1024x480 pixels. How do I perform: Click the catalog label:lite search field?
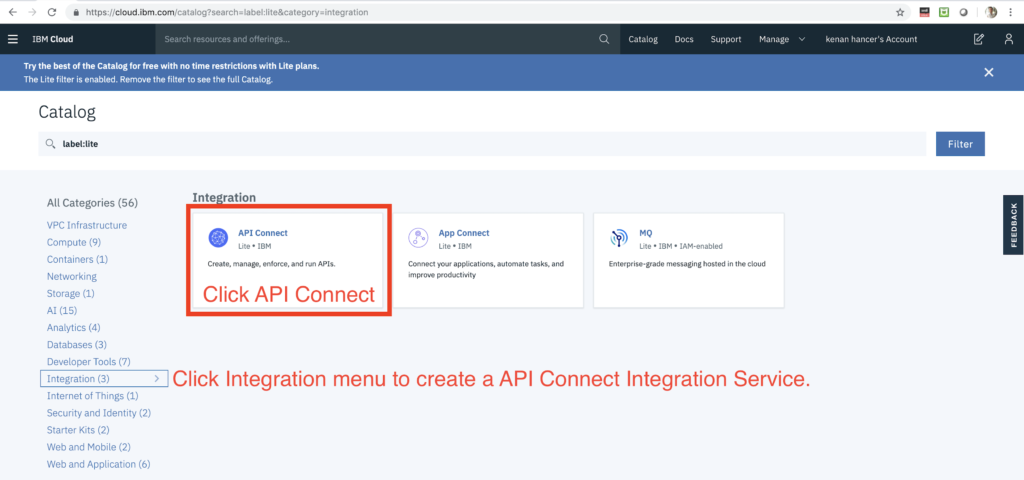pyautogui.click(x=480, y=144)
